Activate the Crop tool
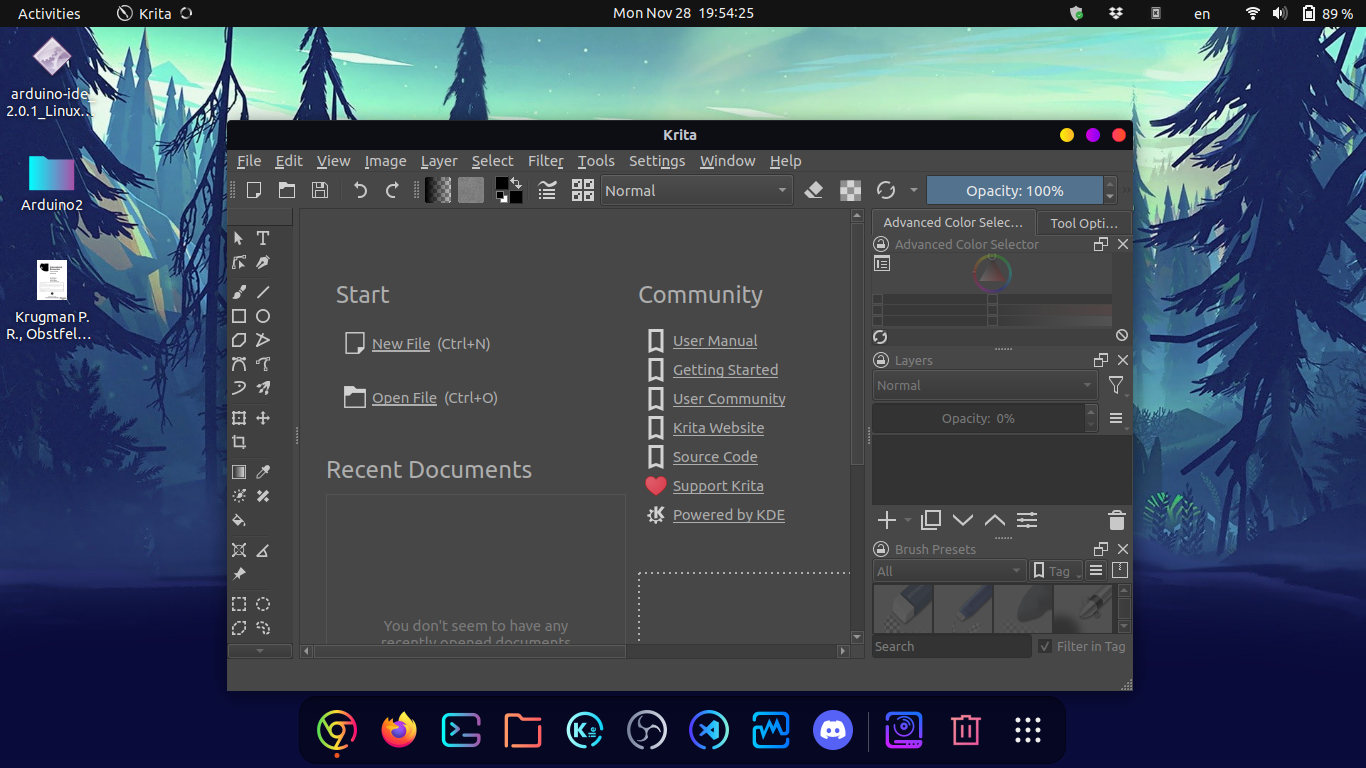 pos(239,441)
